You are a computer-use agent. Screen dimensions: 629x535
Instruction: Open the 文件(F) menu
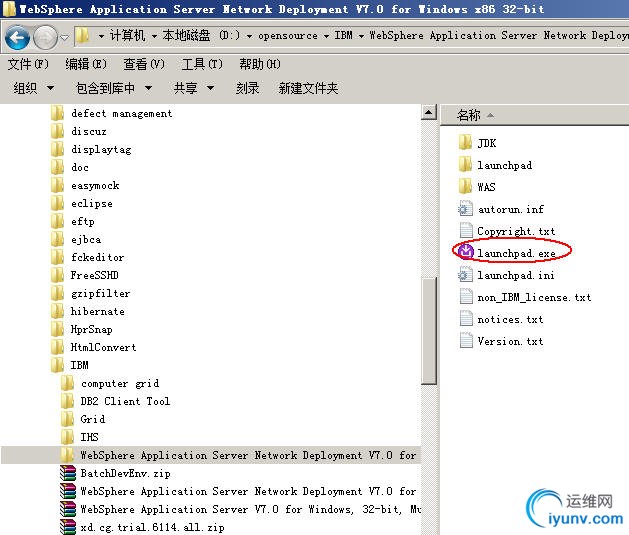pos(28,64)
